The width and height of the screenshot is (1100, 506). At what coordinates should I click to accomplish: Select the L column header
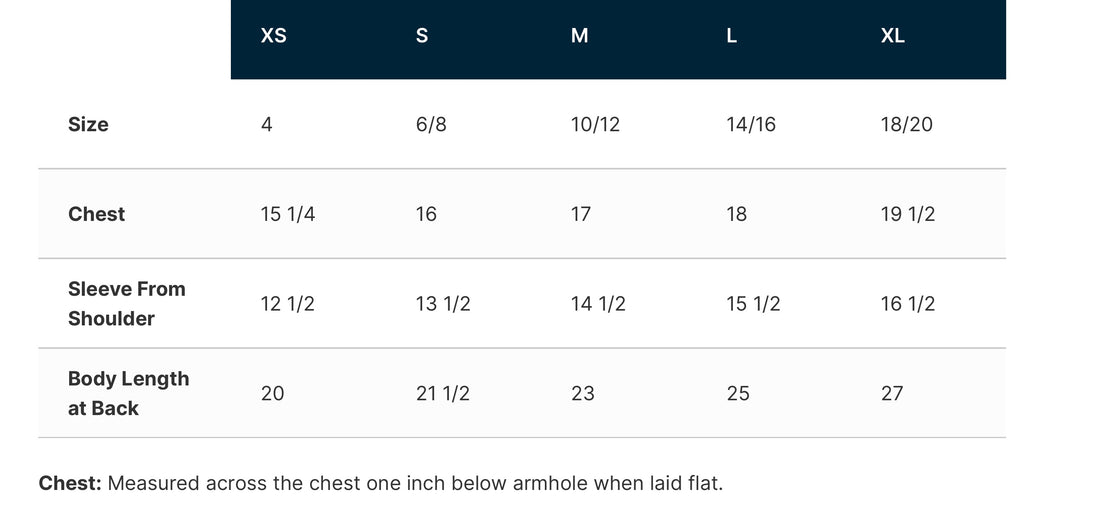tap(732, 36)
